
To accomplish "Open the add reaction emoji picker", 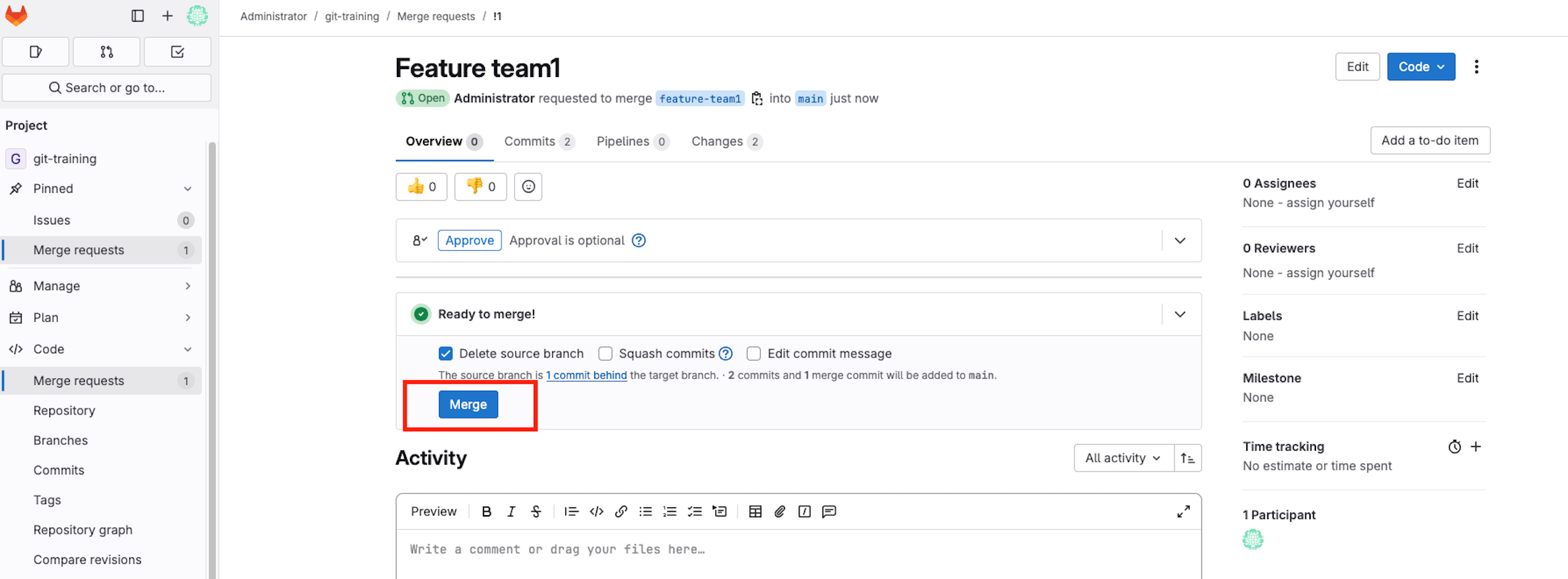I will pos(528,187).
